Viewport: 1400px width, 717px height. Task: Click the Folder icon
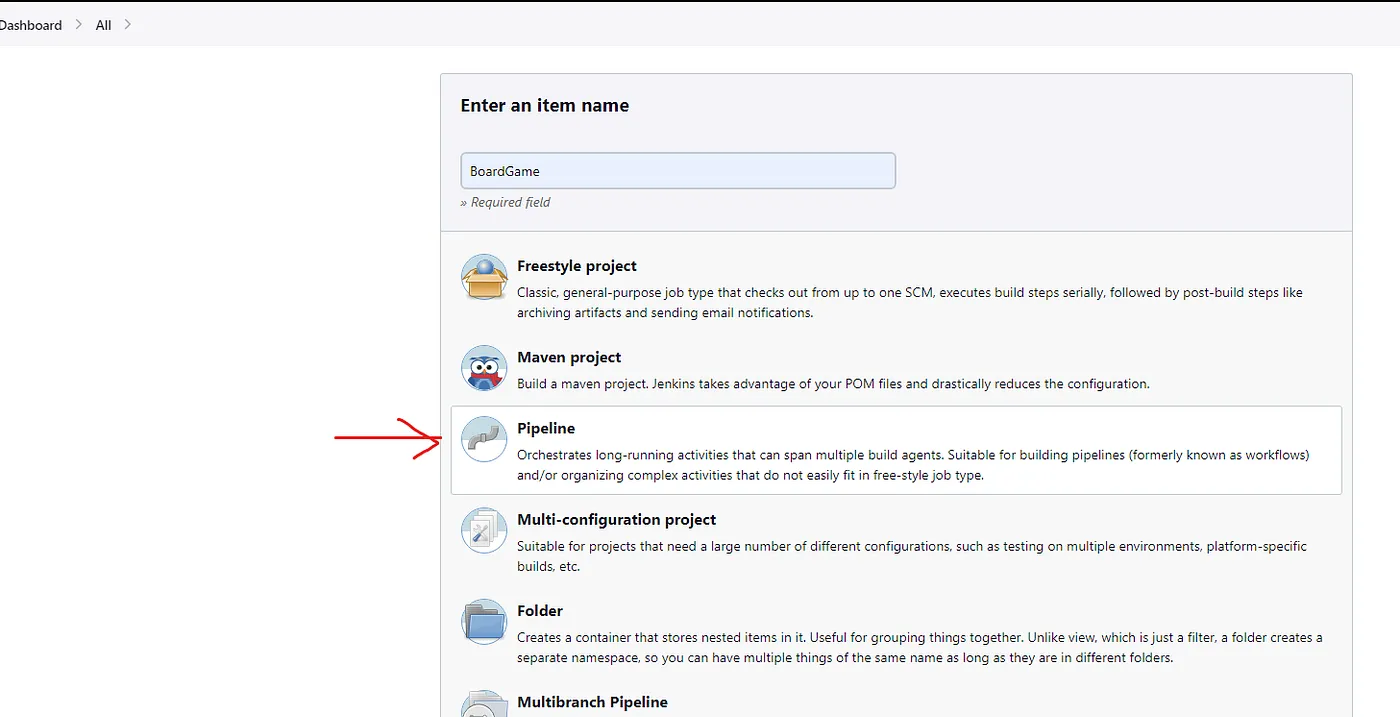(x=484, y=621)
